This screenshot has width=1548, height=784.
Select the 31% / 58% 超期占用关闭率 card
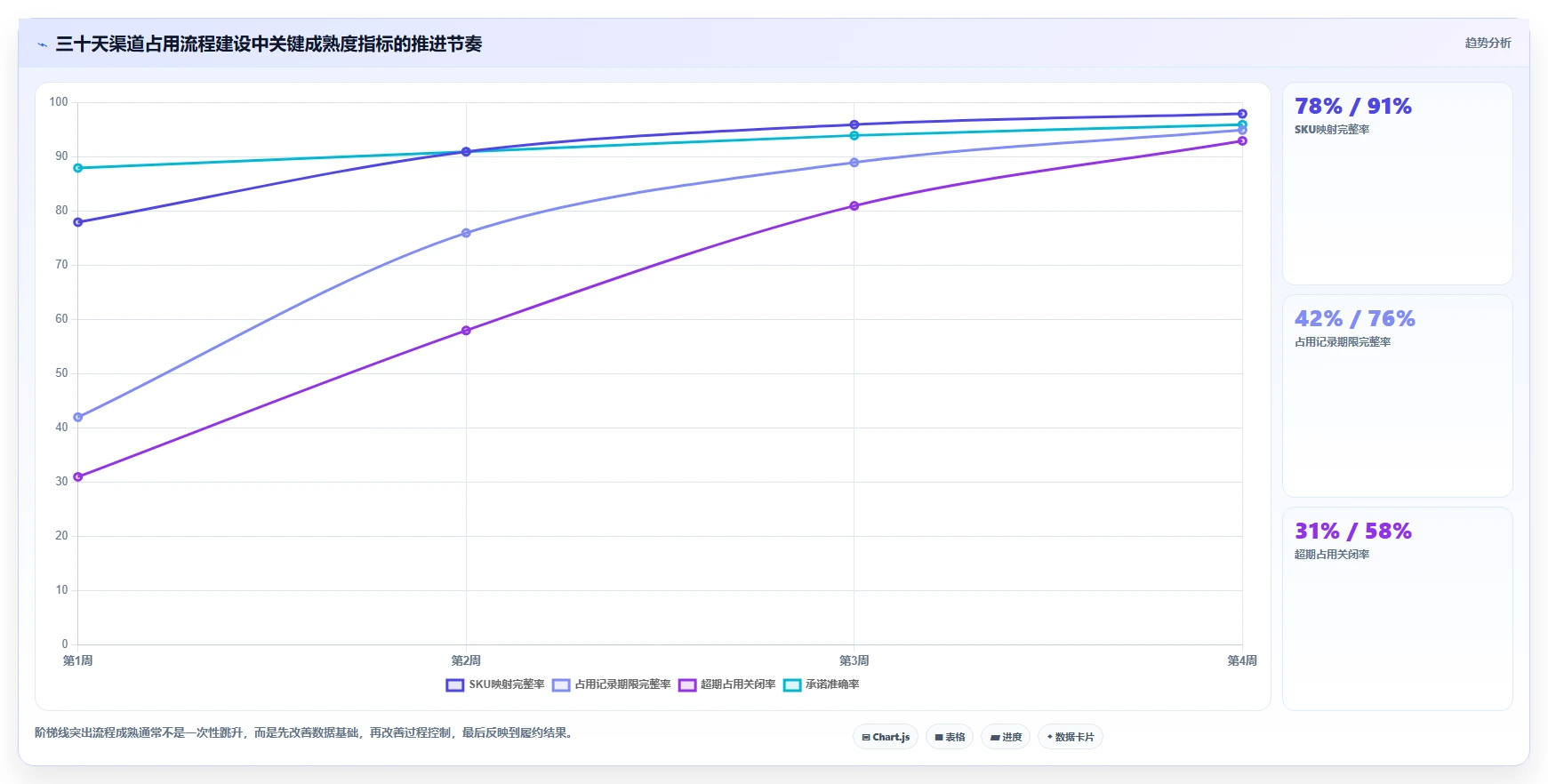[1397, 609]
